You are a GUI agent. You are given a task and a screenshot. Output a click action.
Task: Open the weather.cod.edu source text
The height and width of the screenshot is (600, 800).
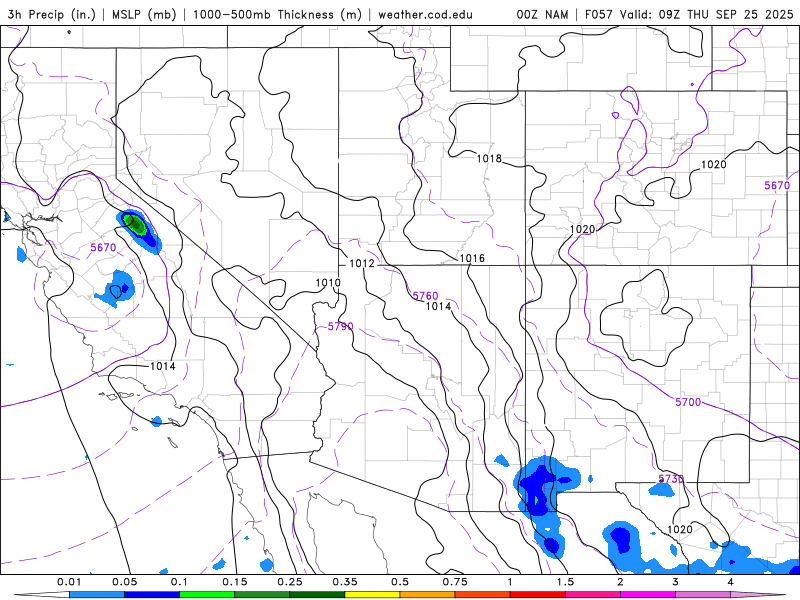coord(425,14)
